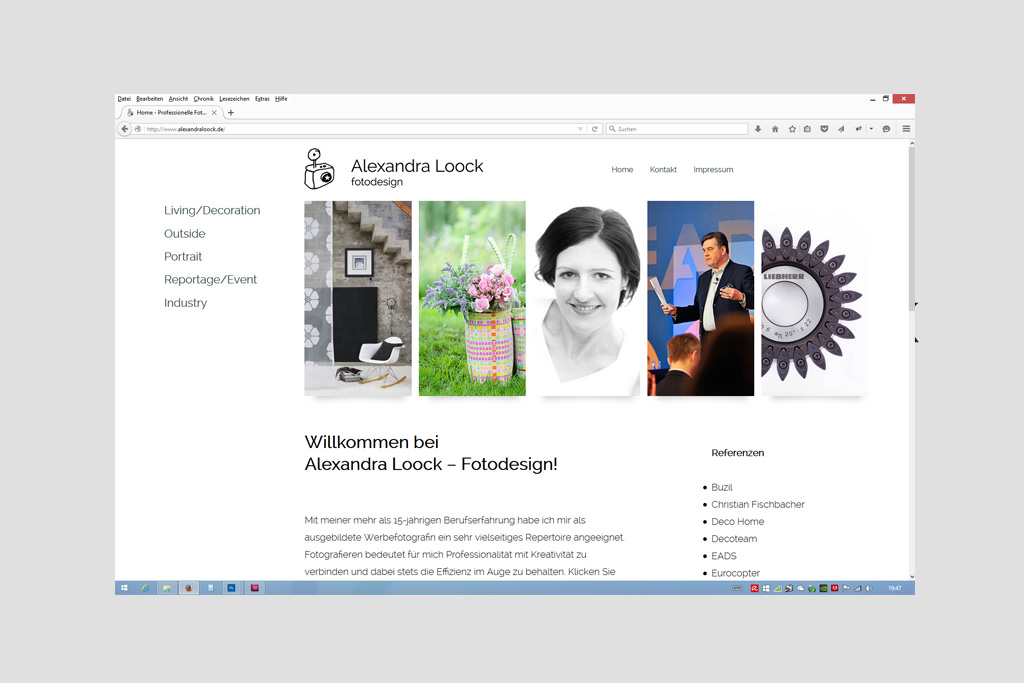Open the Chronik menu
The width and height of the screenshot is (1024, 683).
(x=204, y=99)
